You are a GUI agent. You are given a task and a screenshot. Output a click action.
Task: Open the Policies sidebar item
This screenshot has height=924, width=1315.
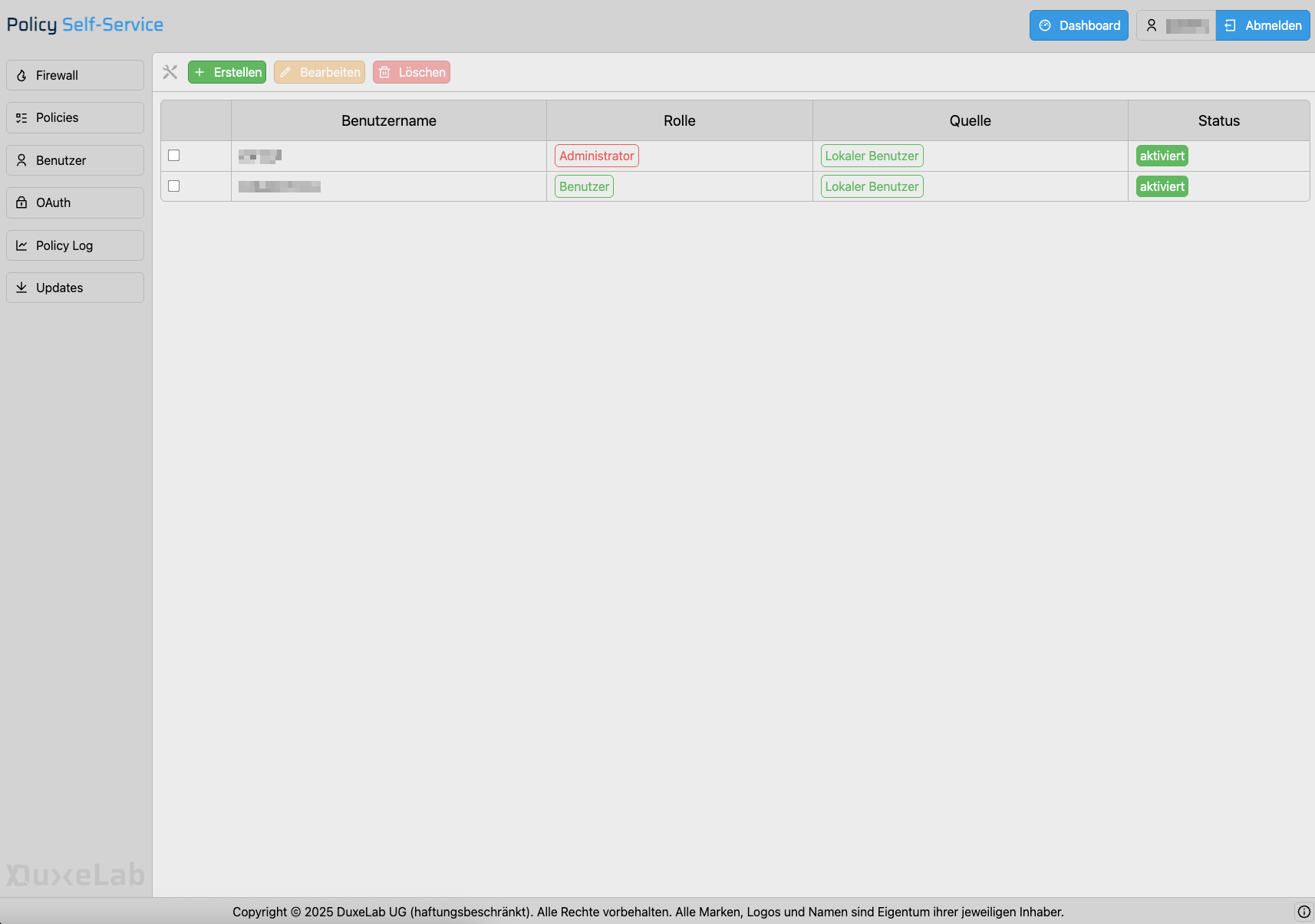coord(75,117)
